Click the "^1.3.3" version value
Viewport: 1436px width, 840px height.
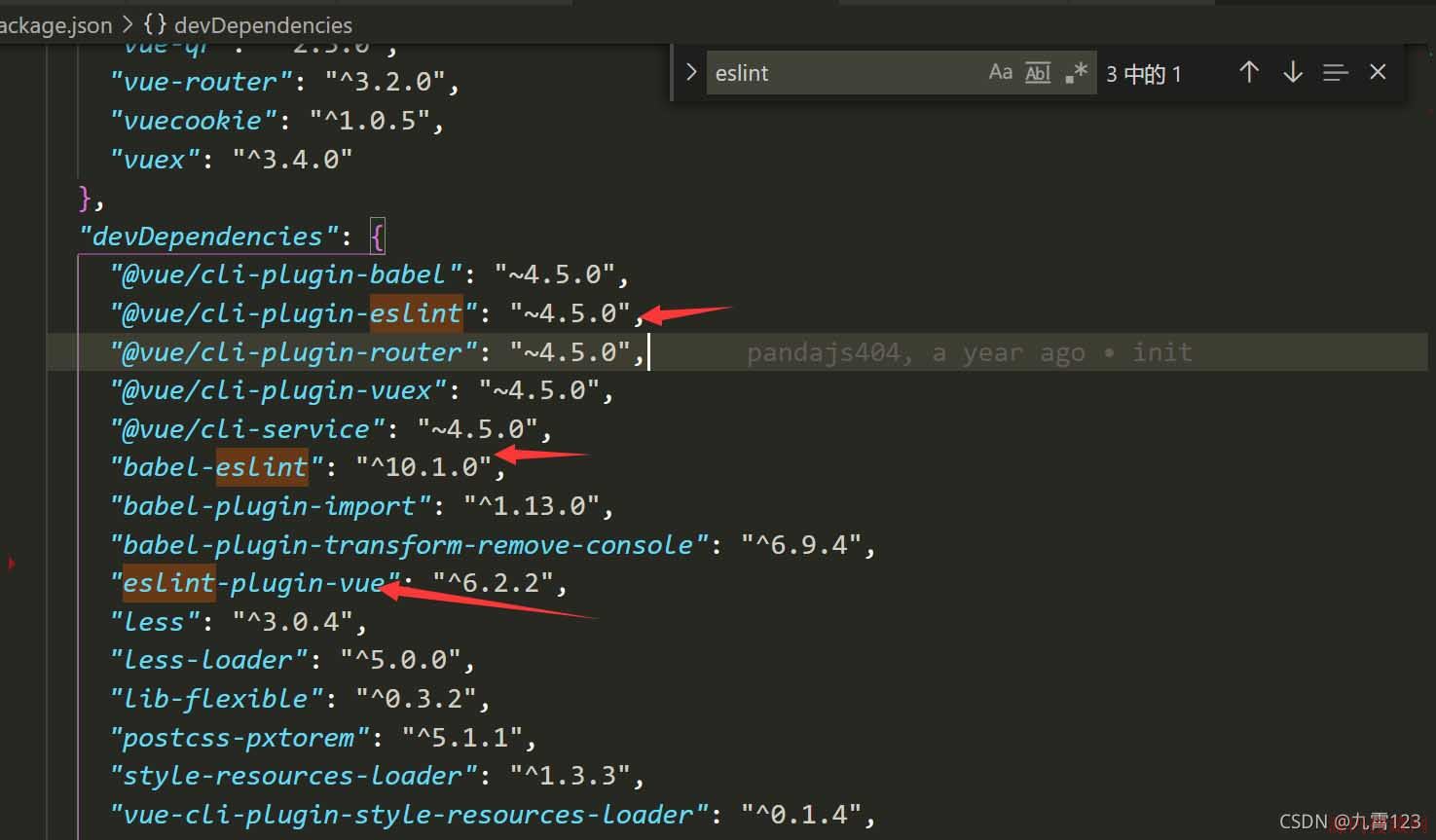click(570, 776)
